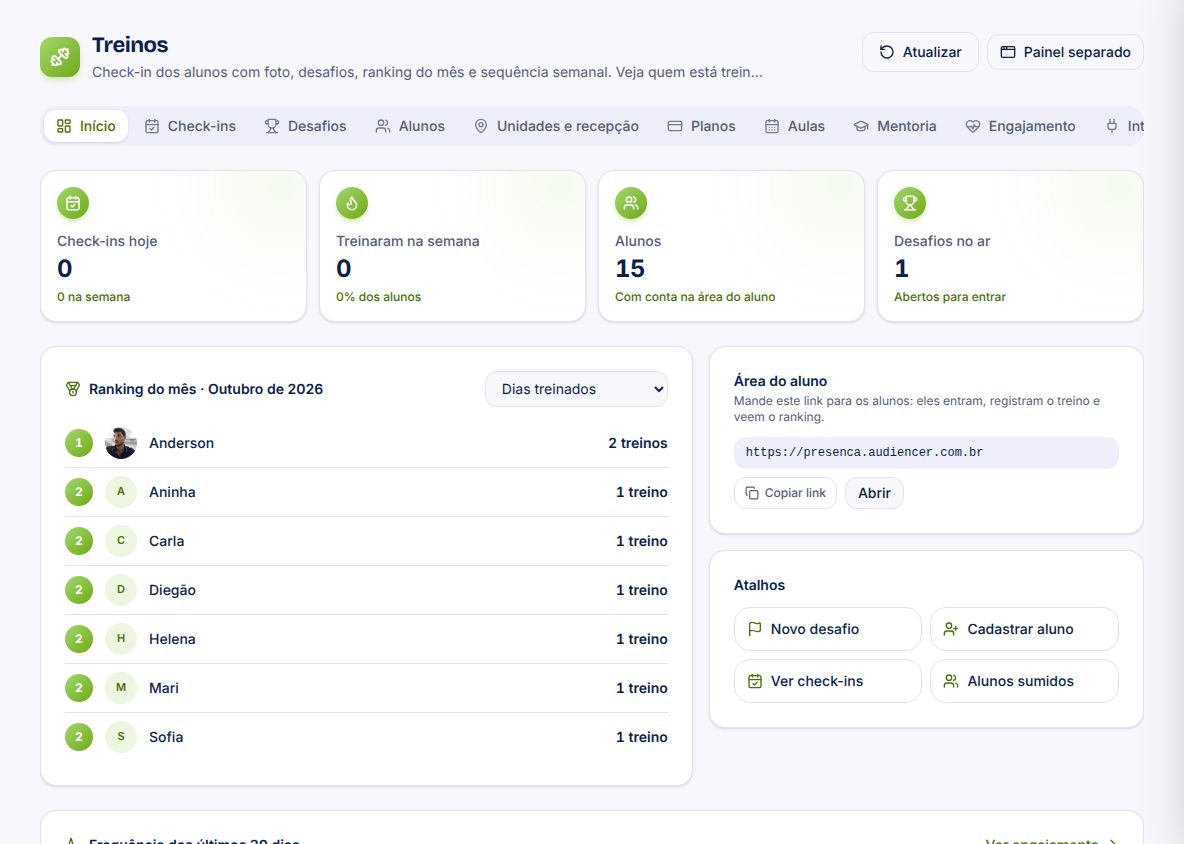Go to the Mentoria tab
The image size is (1184, 844).
(x=895, y=126)
